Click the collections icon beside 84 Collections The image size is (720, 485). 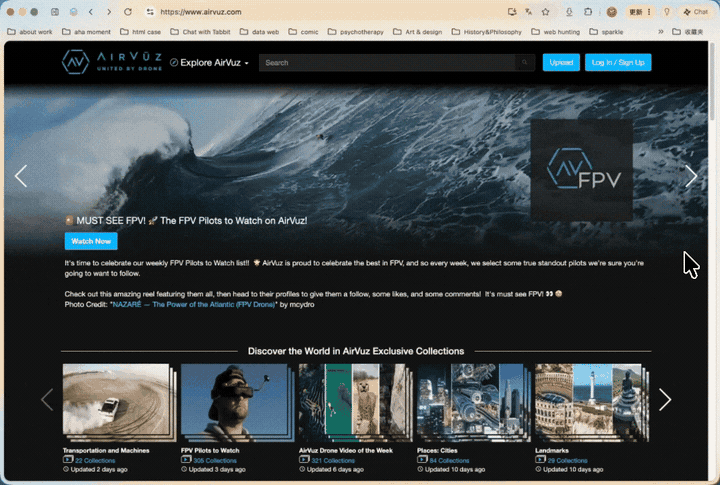[422, 460]
